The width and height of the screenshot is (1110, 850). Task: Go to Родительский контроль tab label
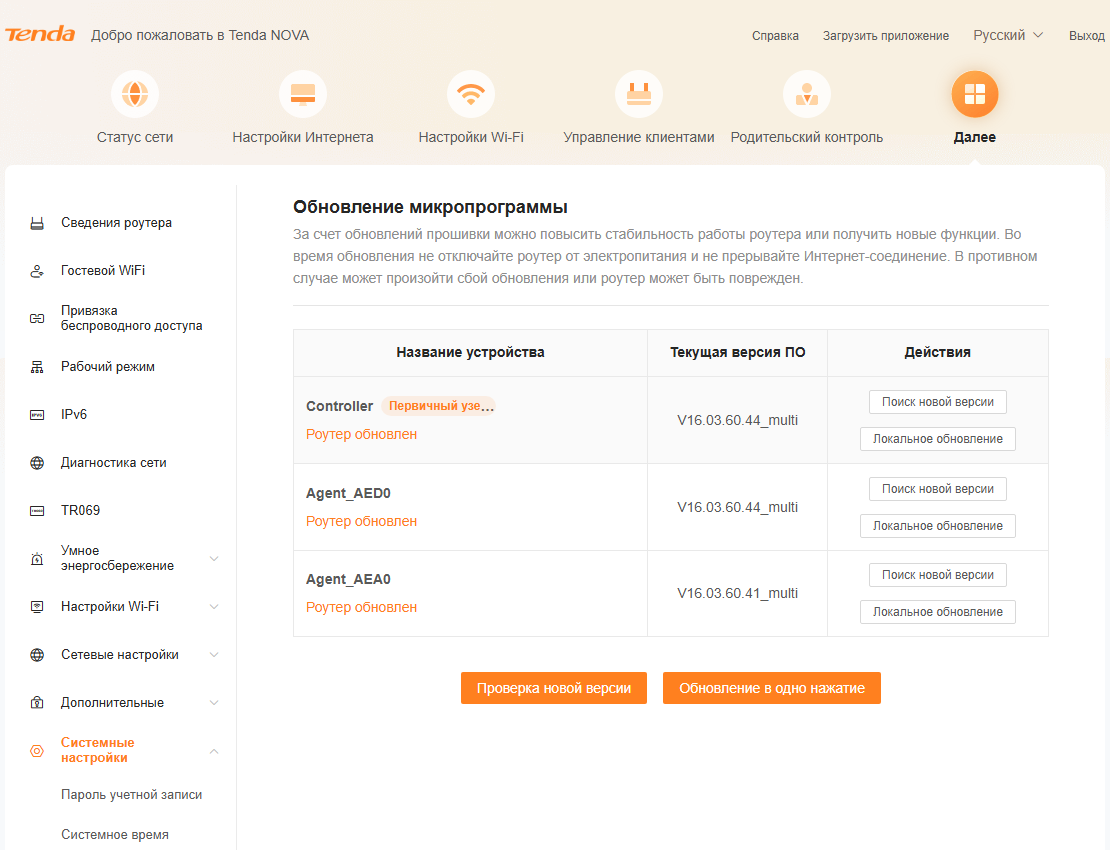click(806, 137)
